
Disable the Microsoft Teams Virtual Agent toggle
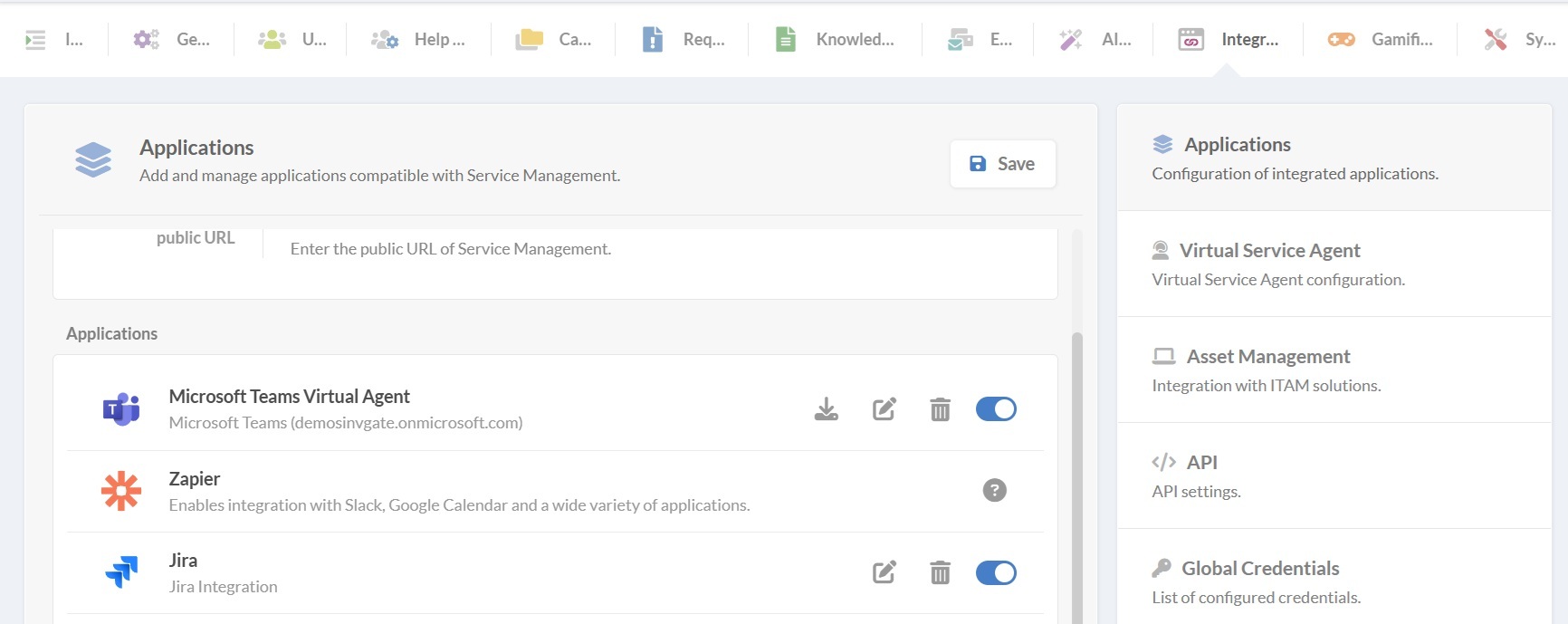[996, 409]
